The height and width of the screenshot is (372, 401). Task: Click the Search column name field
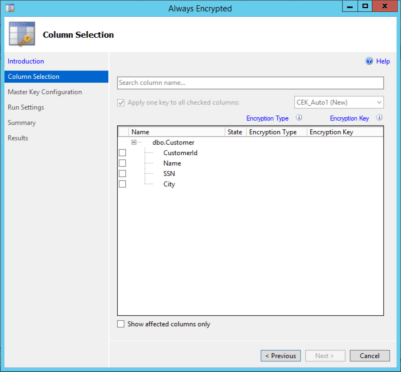point(250,83)
